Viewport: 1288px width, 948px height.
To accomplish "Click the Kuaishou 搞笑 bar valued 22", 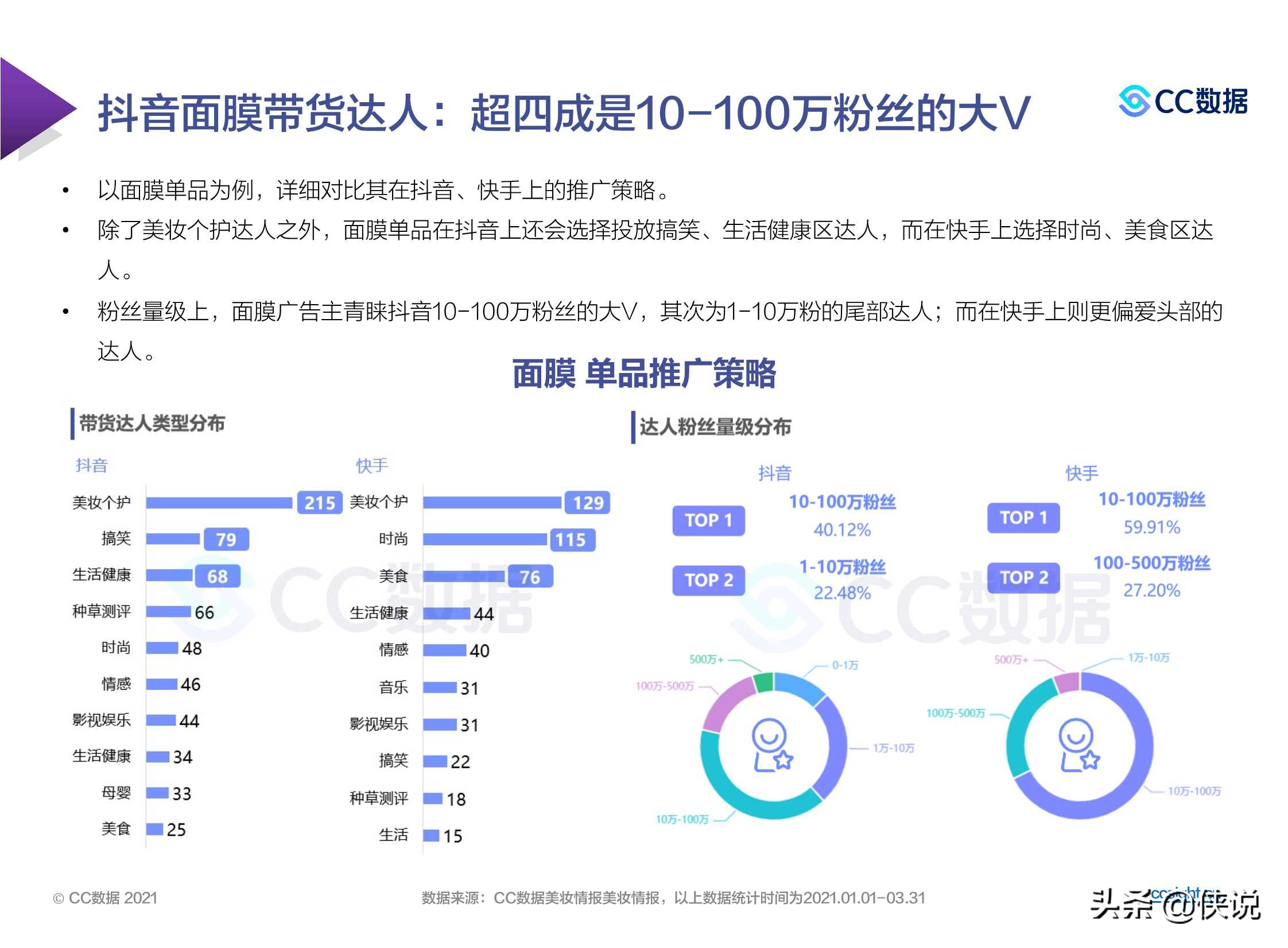I will coord(435,761).
